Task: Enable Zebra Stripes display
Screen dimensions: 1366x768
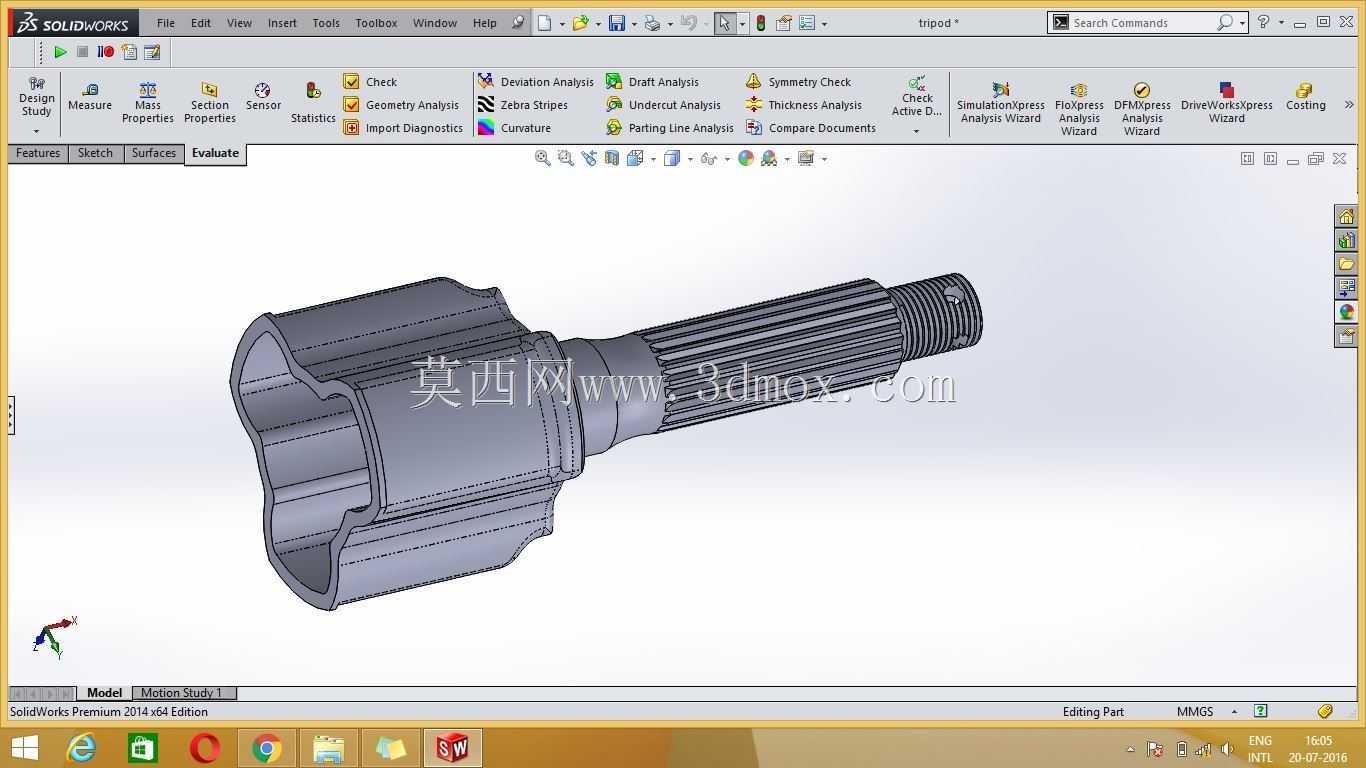Action: 522,105
